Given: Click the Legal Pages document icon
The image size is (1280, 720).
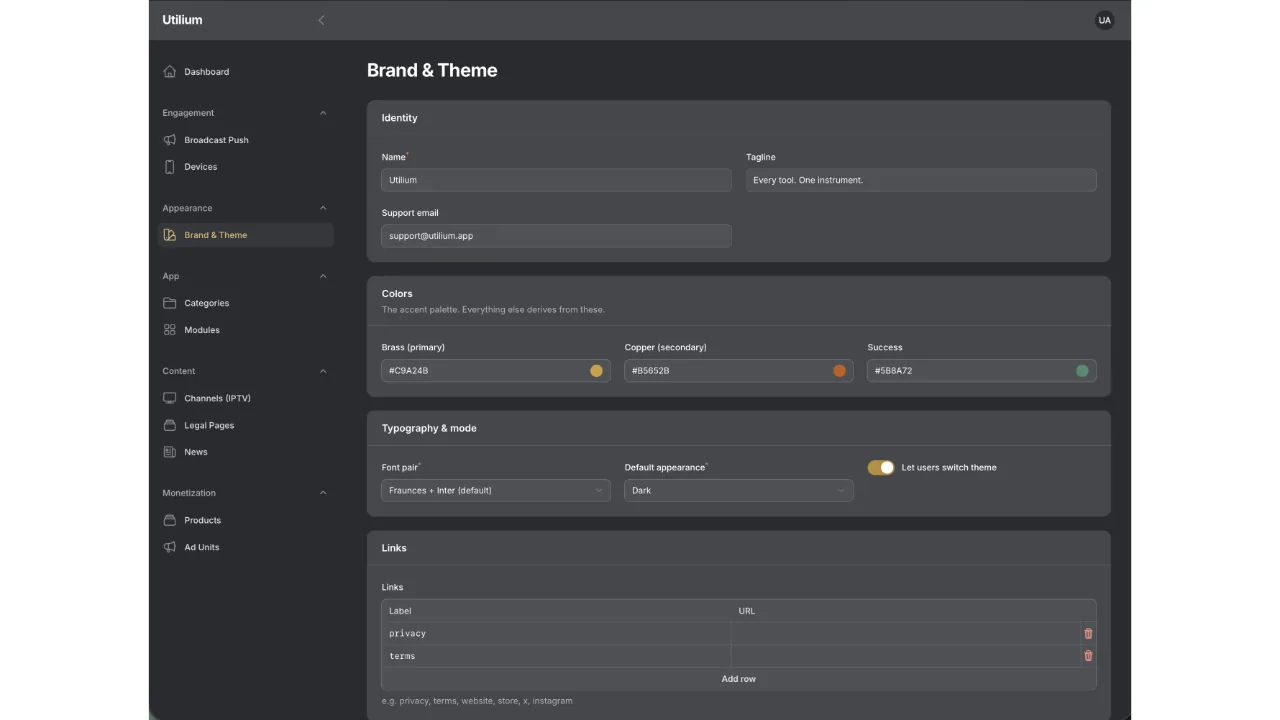Looking at the screenshot, I should (169, 425).
